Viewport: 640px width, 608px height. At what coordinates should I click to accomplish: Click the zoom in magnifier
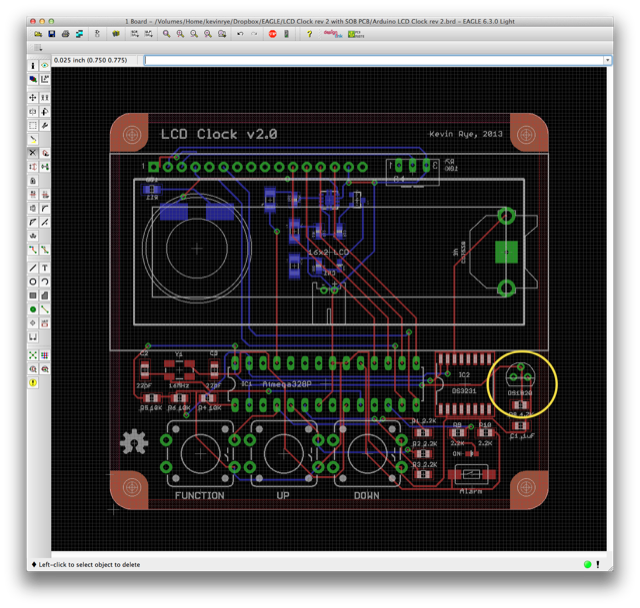[180, 34]
